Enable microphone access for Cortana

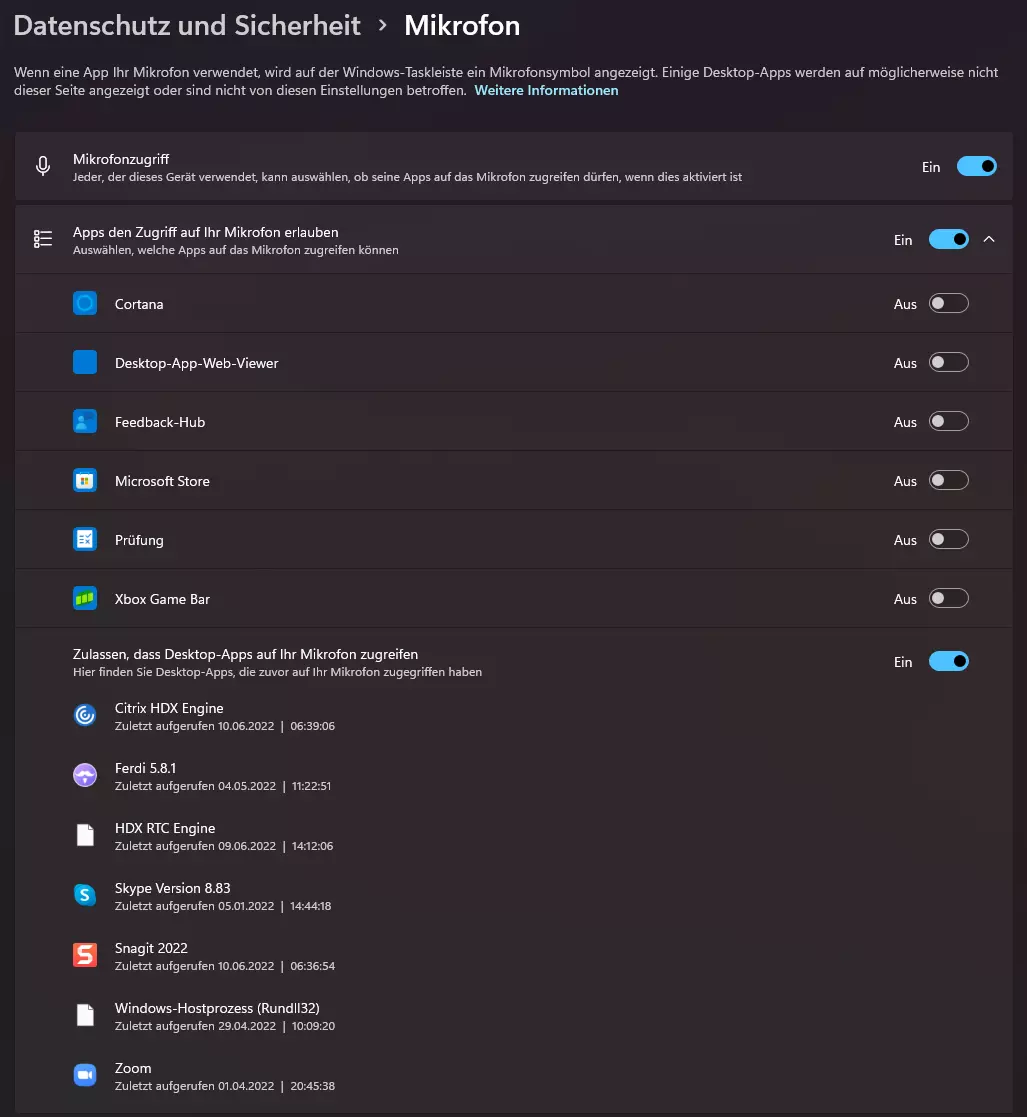click(x=949, y=303)
